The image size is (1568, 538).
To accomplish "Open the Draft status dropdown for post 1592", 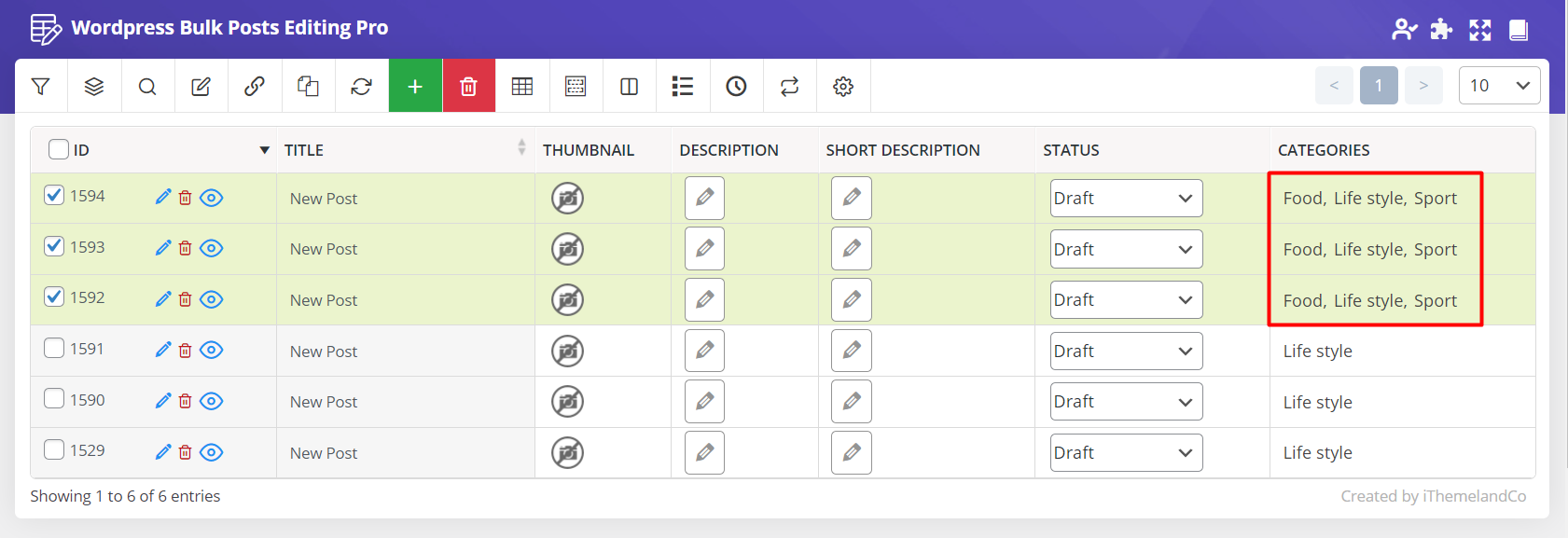I will click(1126, 300).
